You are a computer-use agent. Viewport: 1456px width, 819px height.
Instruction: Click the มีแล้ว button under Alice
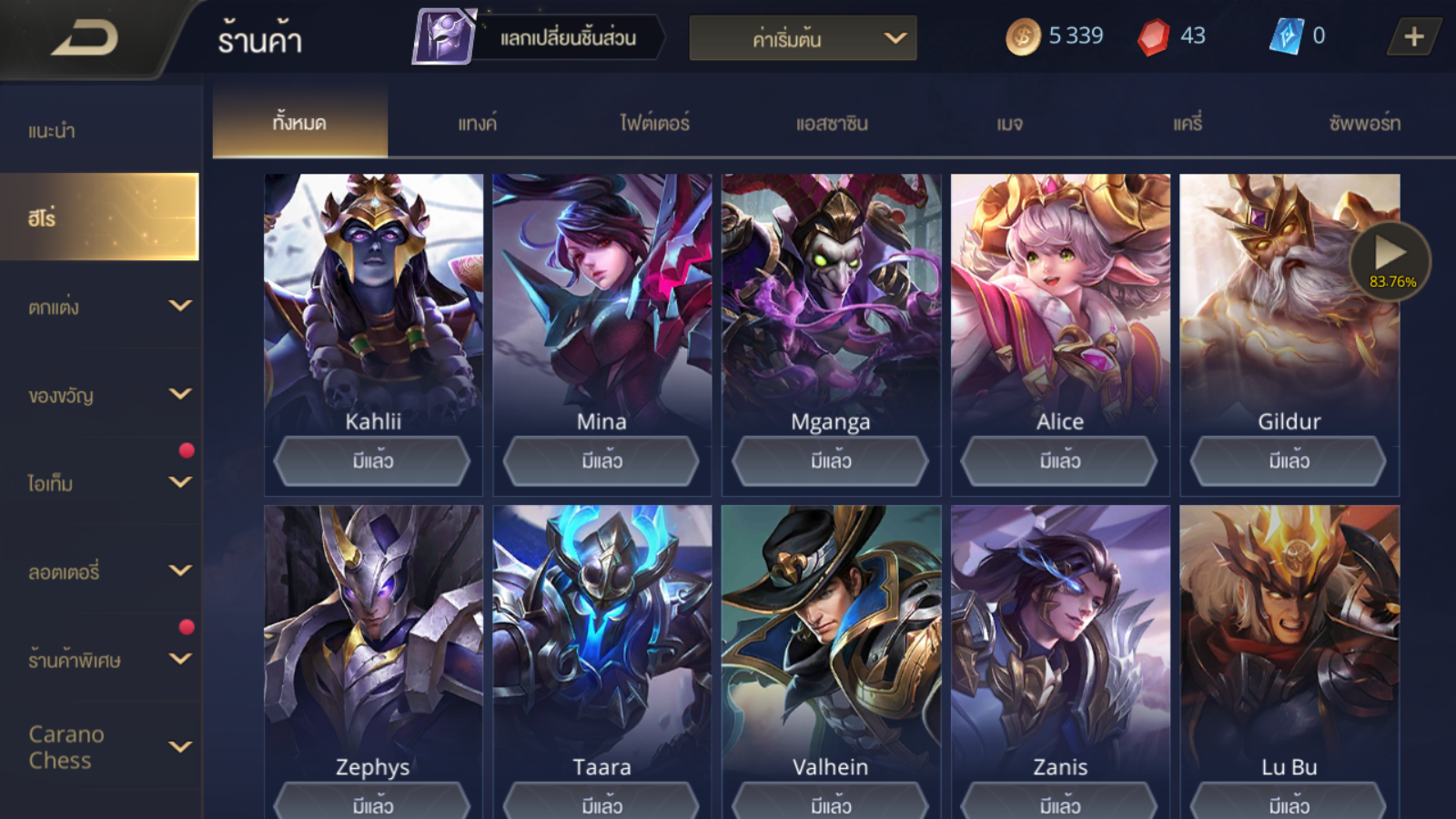(x=1060, y=460)
